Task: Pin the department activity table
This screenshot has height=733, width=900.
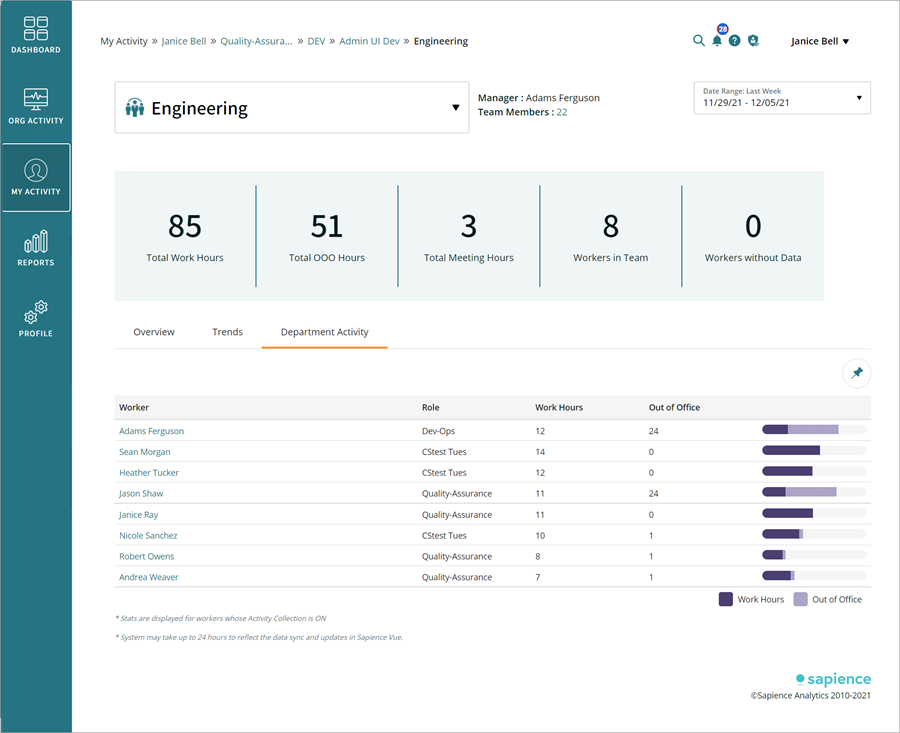Action: point(856,373)
